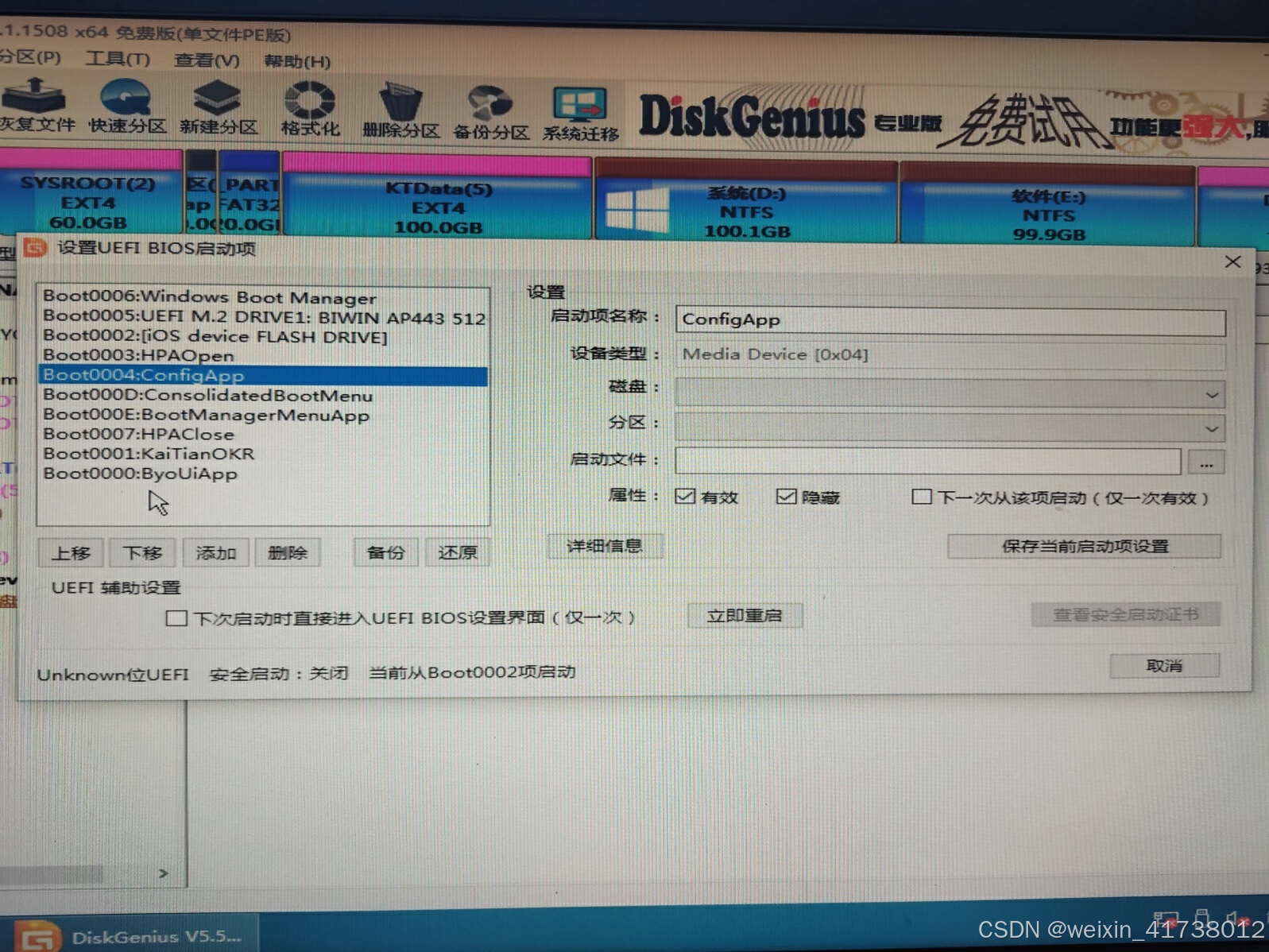
Task: Expand the 磁盘 (Disk) dropdown
Action: point(1211,394)
